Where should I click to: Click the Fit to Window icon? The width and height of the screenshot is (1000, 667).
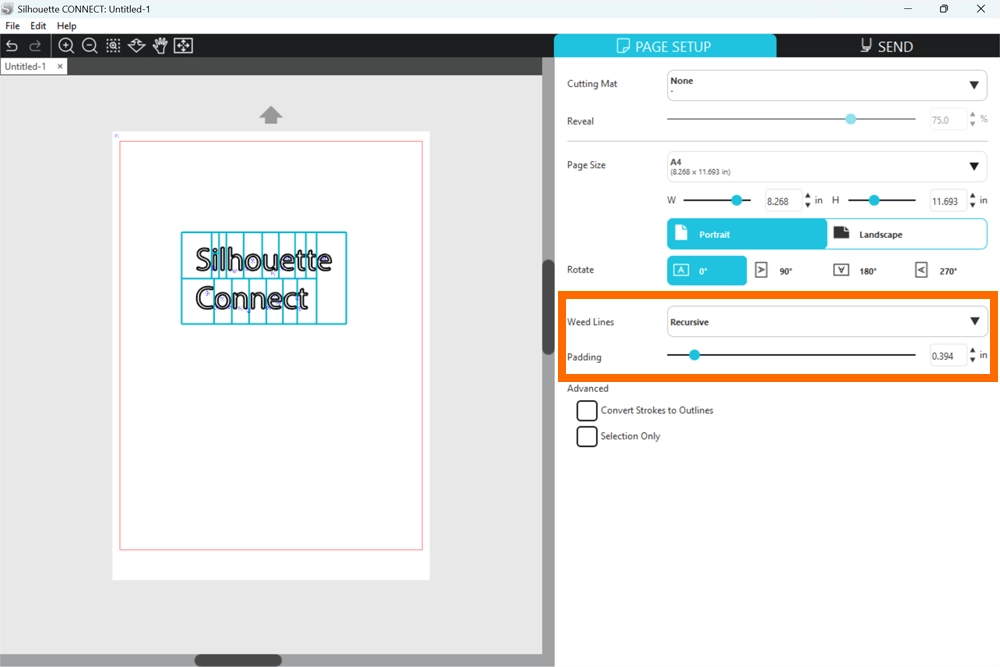point(183,46)
